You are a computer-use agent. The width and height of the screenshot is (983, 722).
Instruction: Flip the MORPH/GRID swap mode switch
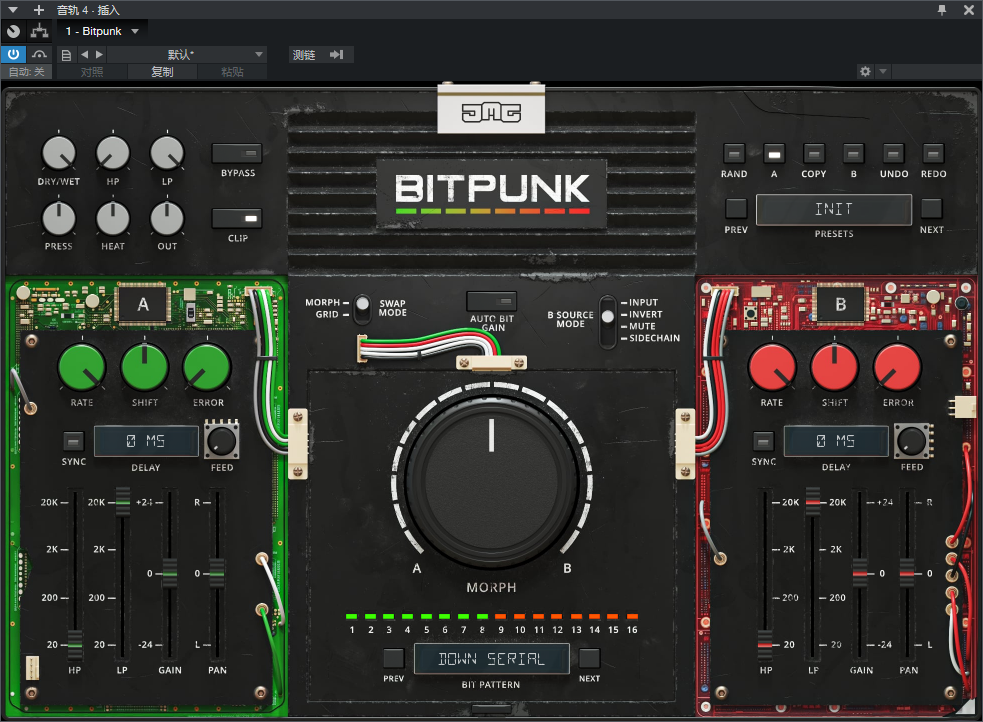tap(362, 309)
